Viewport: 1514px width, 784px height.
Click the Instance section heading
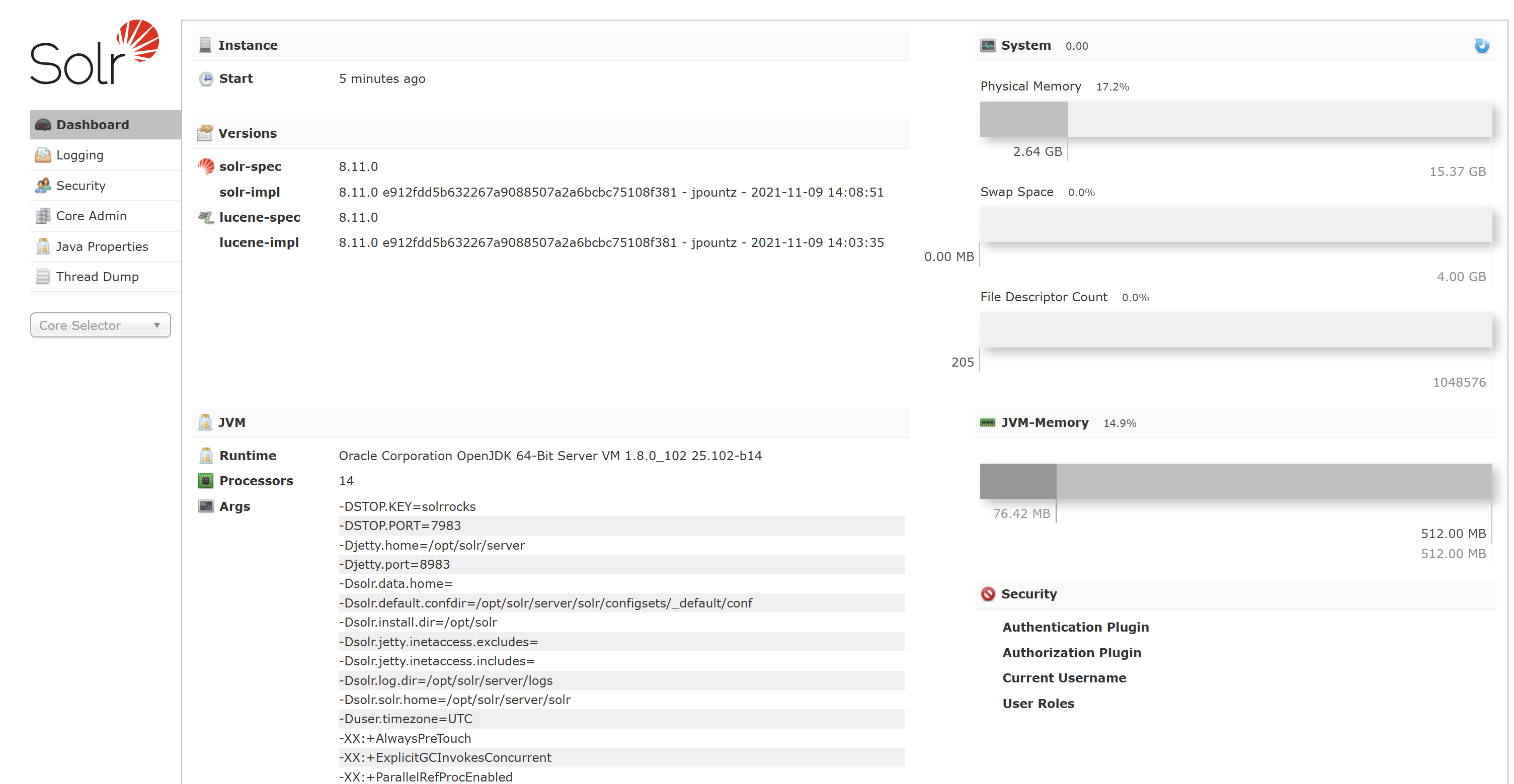click(248, 45)
